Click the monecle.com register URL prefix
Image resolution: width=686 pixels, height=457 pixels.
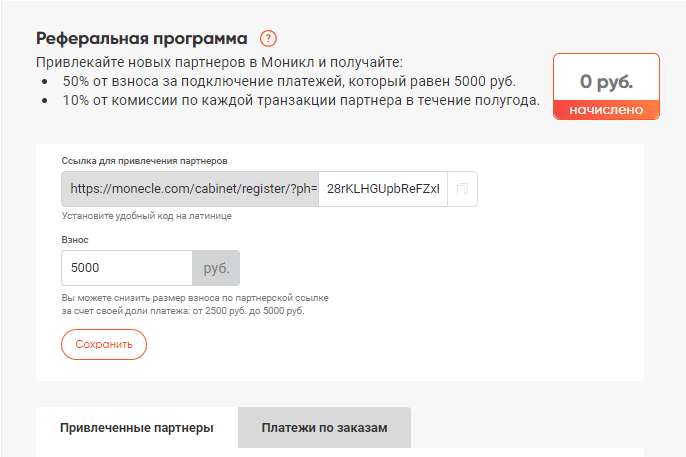190,189
